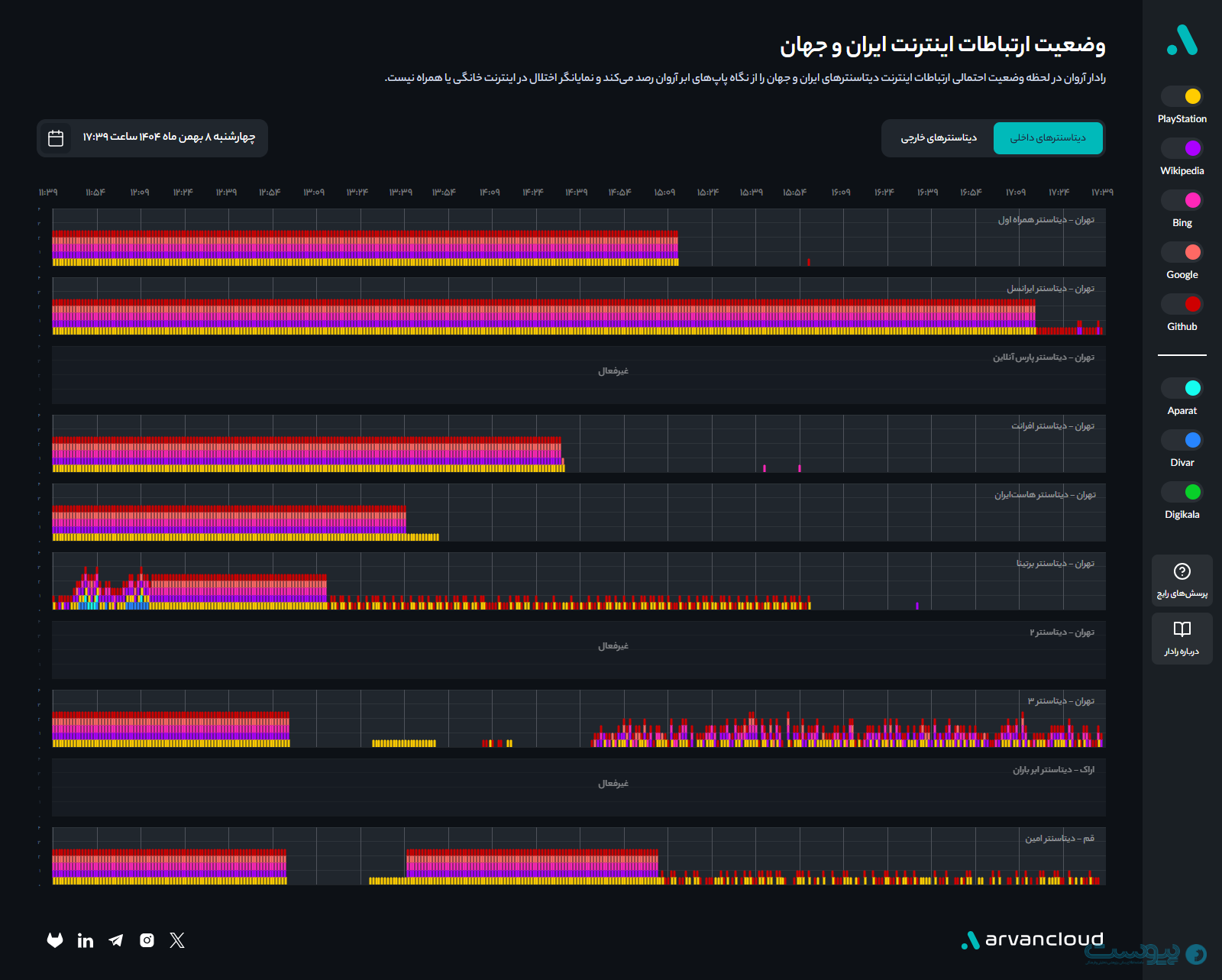Screen dimensions: 1222x980
Task: Toggle the Google series switch
Action: [x=1182, y=252]
